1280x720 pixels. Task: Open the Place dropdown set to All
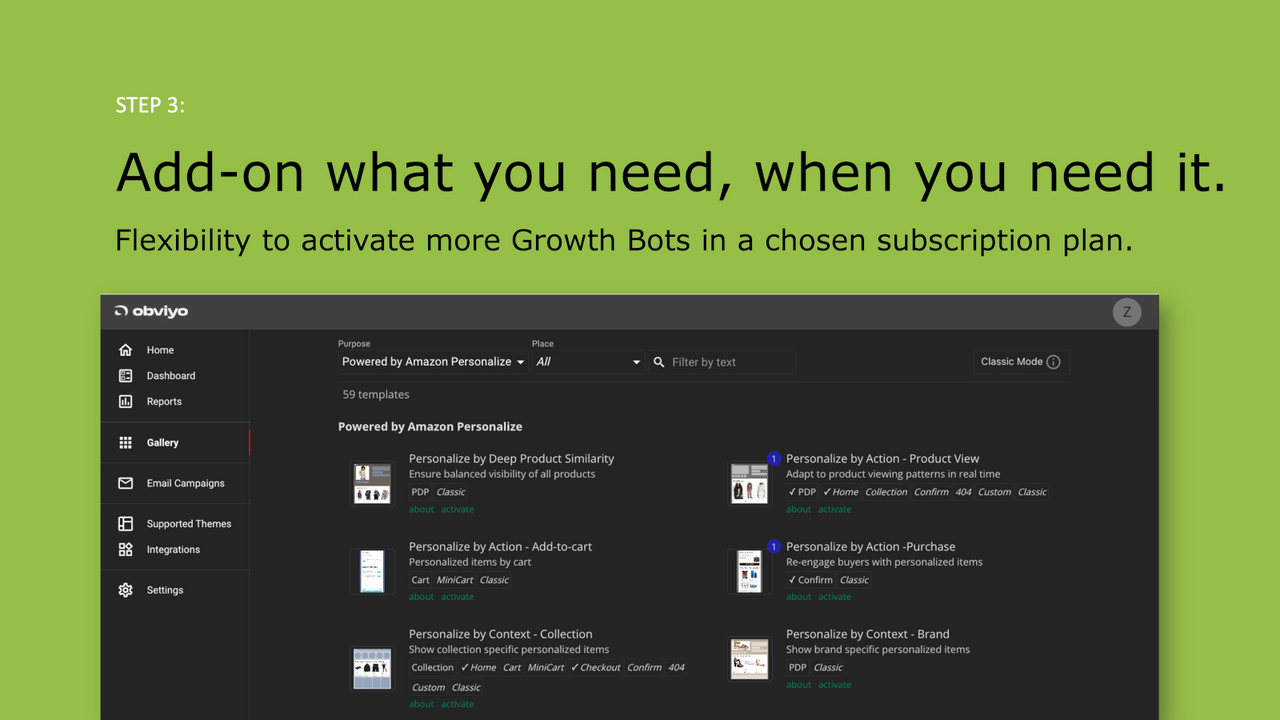(587, 362)
